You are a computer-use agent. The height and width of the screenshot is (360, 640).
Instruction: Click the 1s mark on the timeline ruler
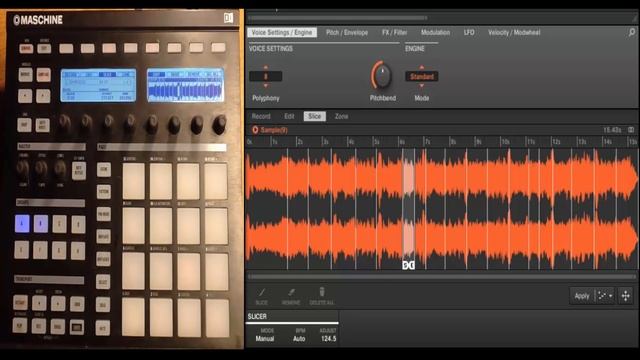(x=275, y=142)
